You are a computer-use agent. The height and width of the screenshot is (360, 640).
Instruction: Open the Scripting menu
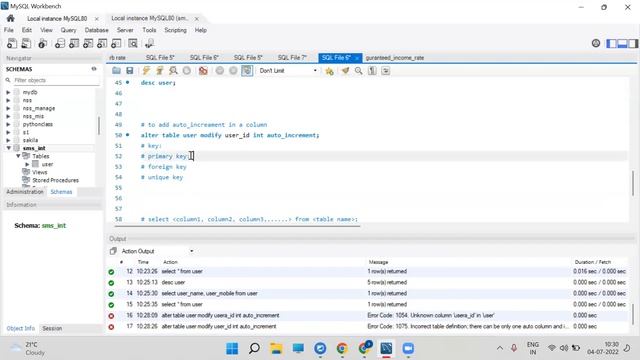coord(175,30)
